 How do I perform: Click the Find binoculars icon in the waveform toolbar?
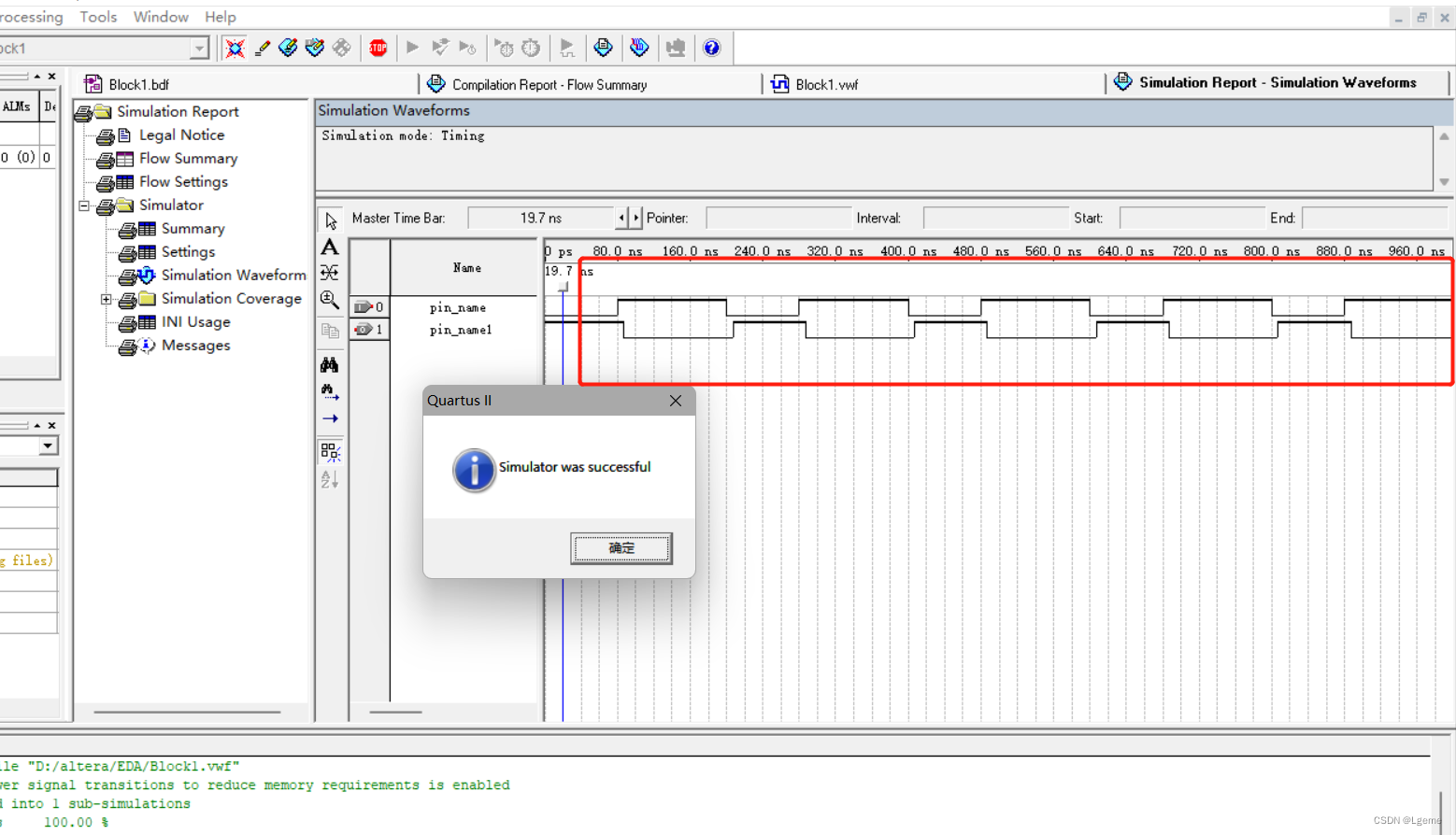329,364
